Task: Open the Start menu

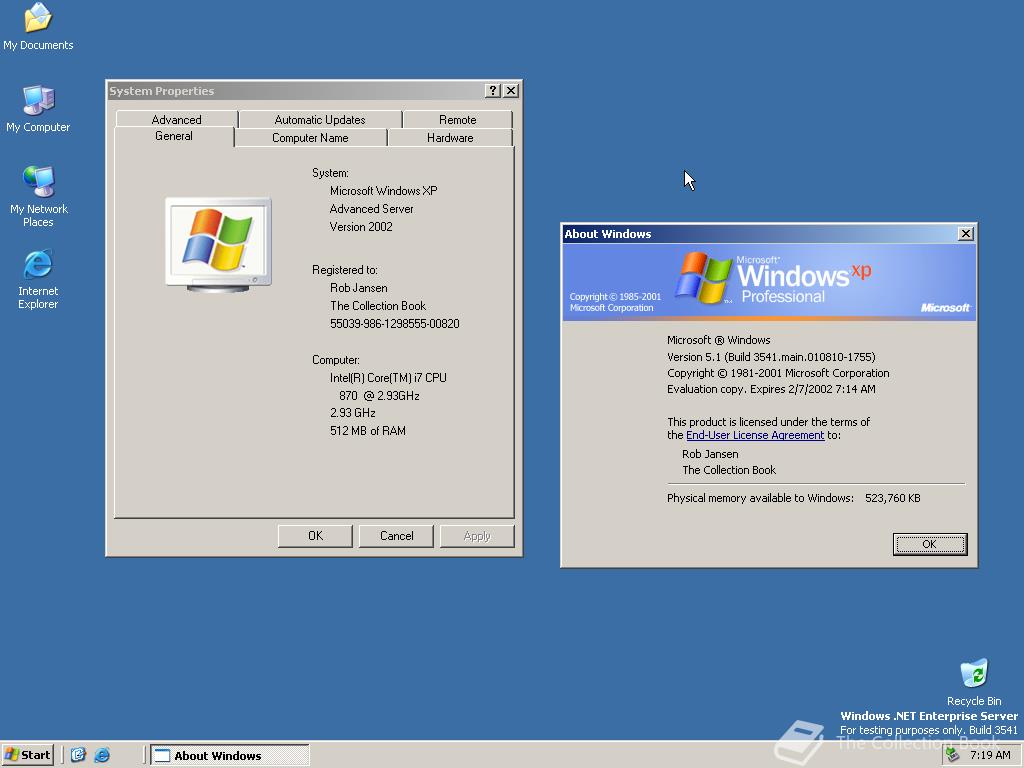Action: click(27, 755)
